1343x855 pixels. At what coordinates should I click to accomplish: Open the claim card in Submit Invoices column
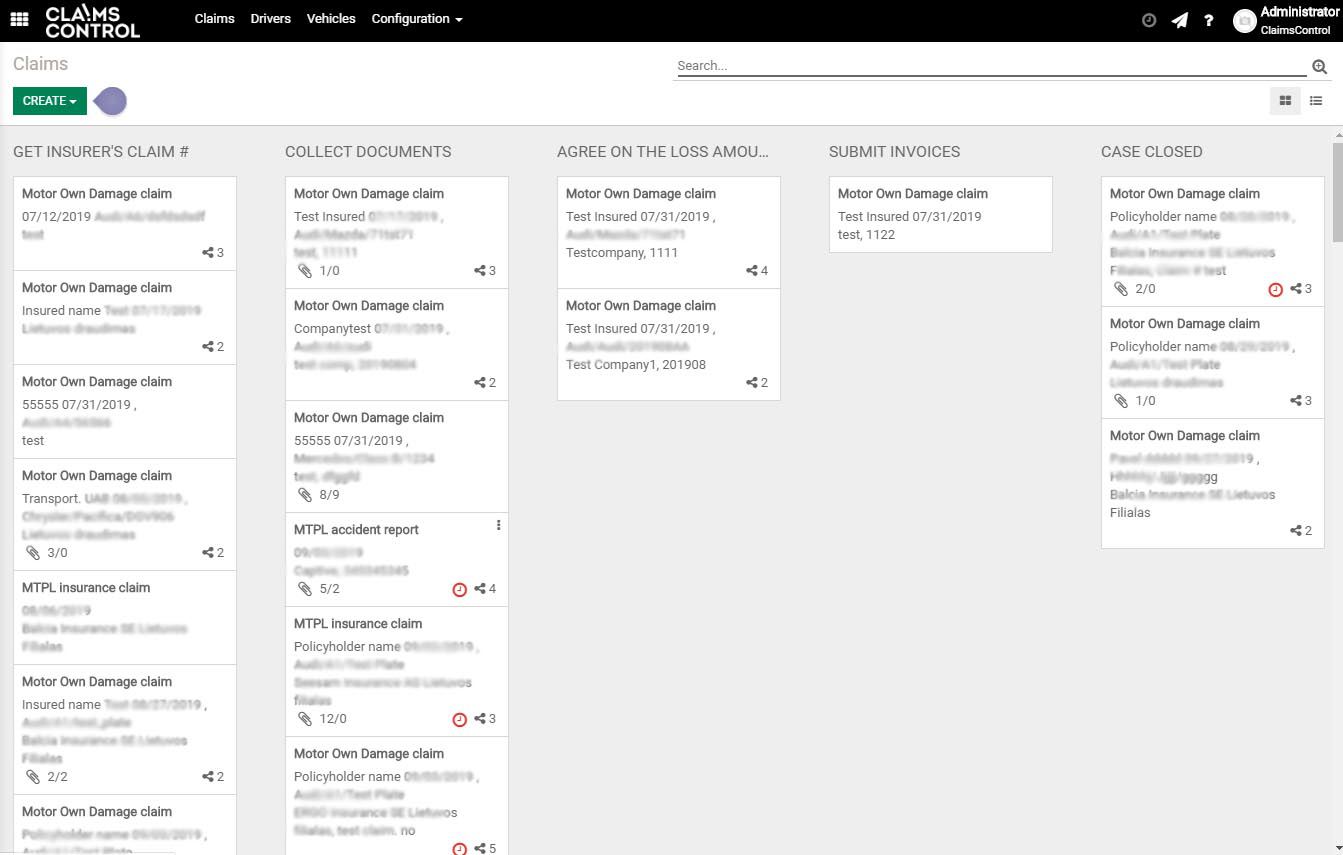940,214
